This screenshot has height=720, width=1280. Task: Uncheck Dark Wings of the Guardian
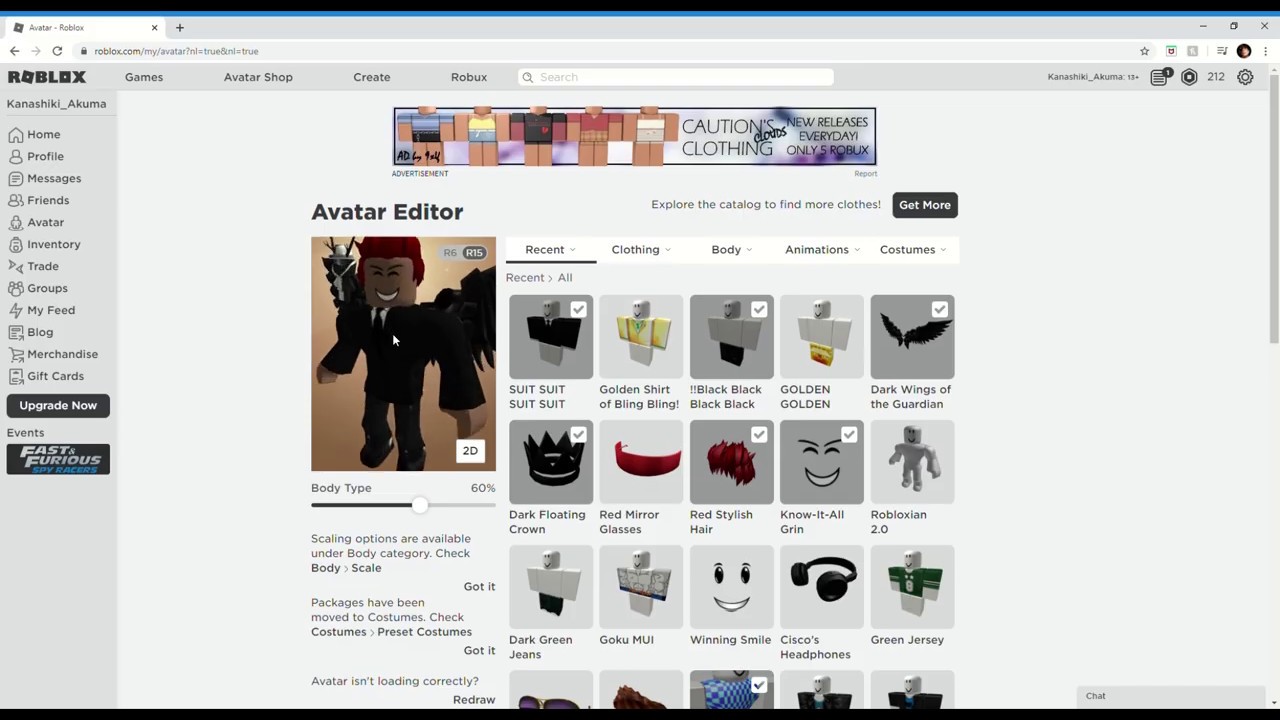(x=939, y=310)
